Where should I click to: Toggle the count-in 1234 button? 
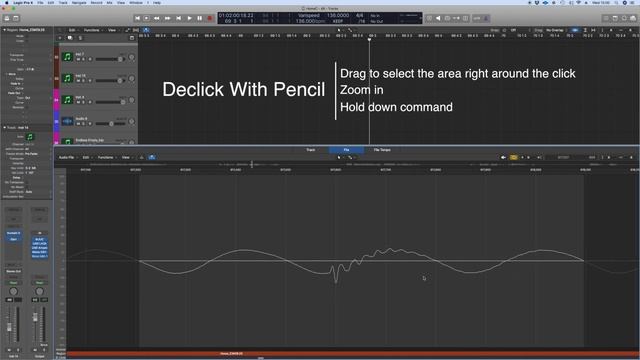[477, 18]
